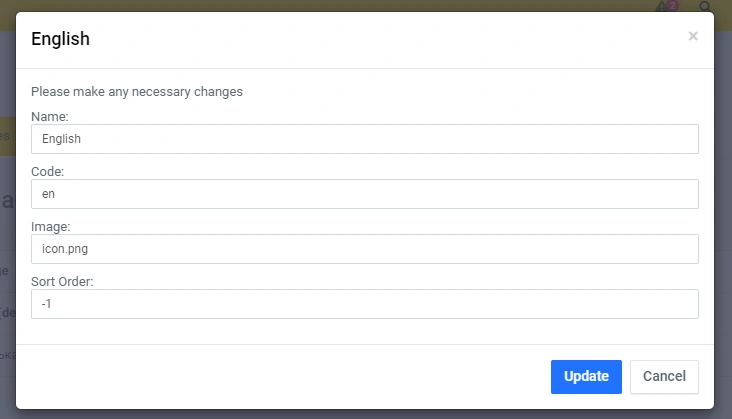Image resolution: width=732 pixels, height=419 pixels.
Task: Click the "English" dialog title heading
Action: [x=61, y=40]
